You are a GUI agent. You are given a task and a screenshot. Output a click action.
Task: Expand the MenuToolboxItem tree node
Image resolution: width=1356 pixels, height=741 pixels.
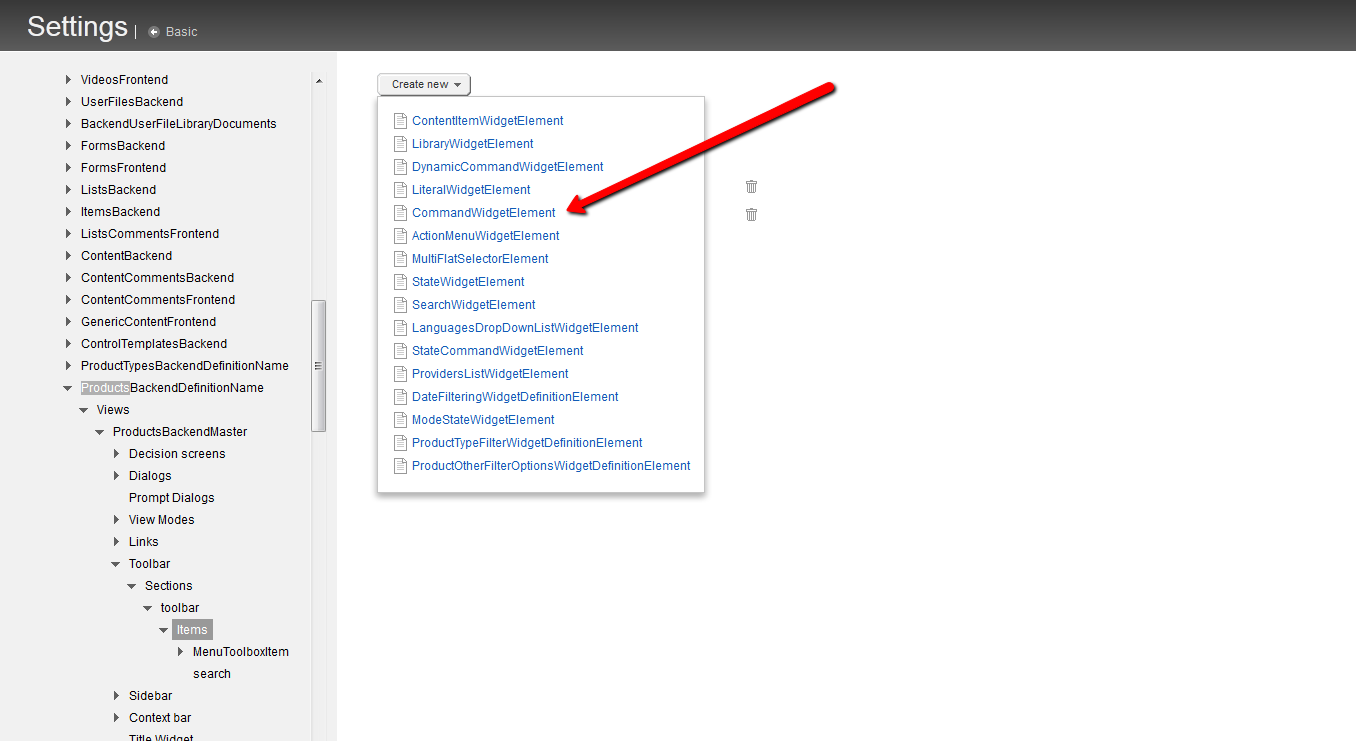pos(180,652)
